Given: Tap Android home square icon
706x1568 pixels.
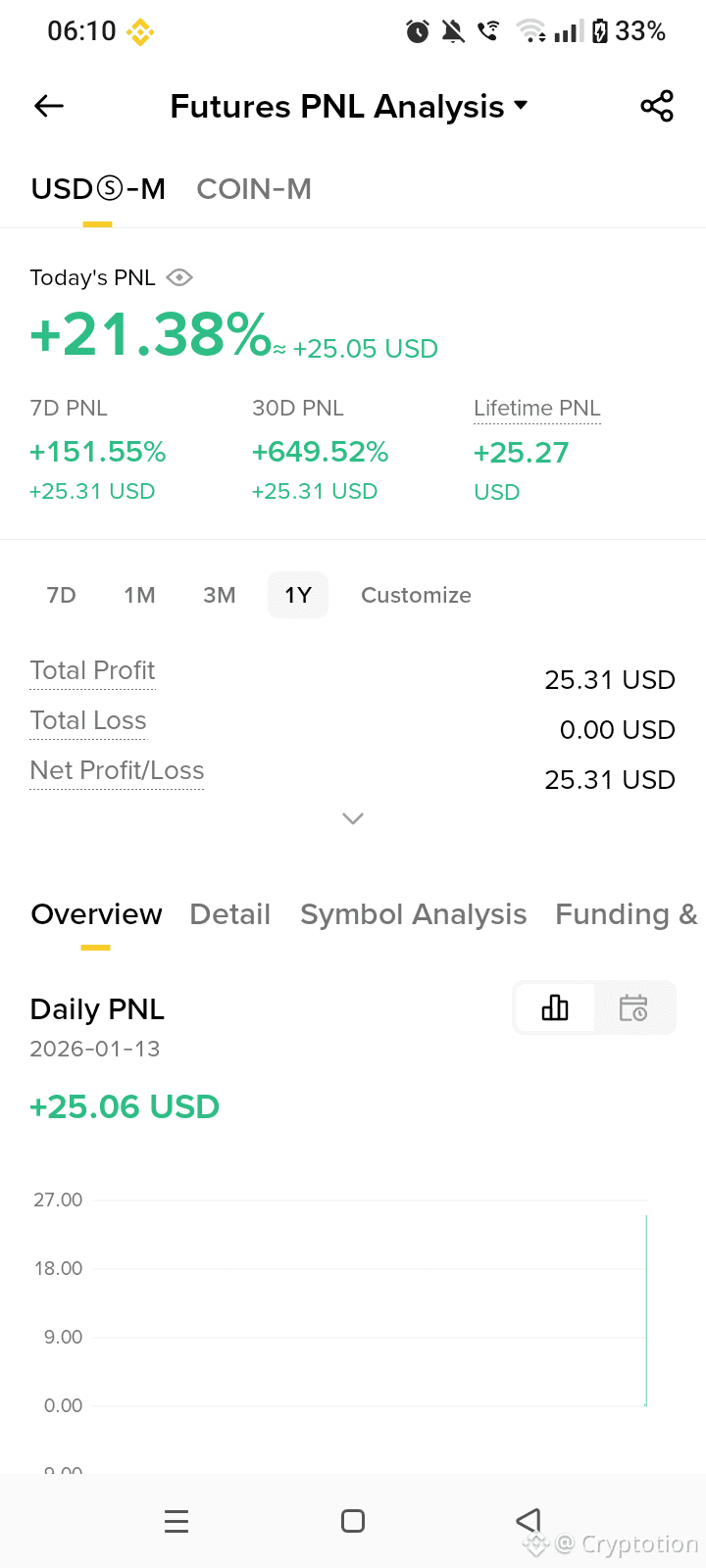Looking at the screenshot, I should [x=353, y=1521].
